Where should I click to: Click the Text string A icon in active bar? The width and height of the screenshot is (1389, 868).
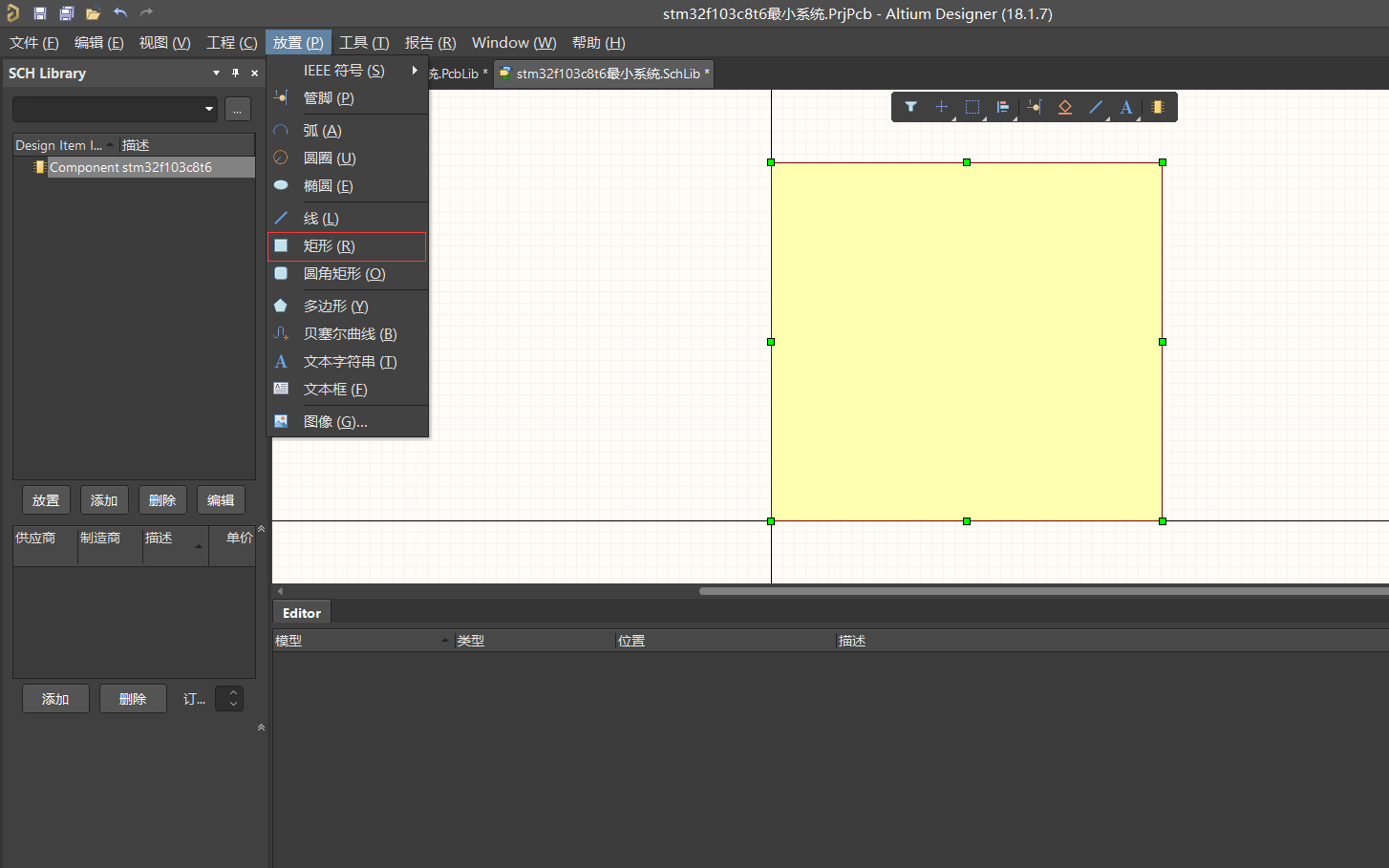coord(1126,107)
